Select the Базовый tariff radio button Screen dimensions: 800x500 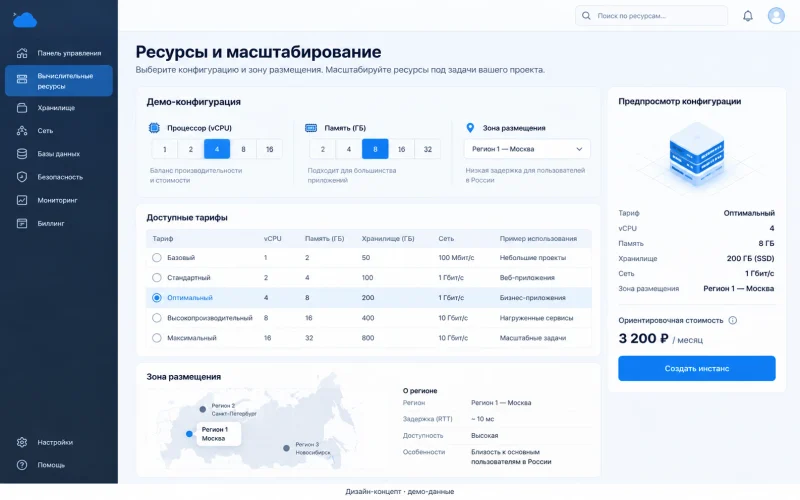coord(157,258)
